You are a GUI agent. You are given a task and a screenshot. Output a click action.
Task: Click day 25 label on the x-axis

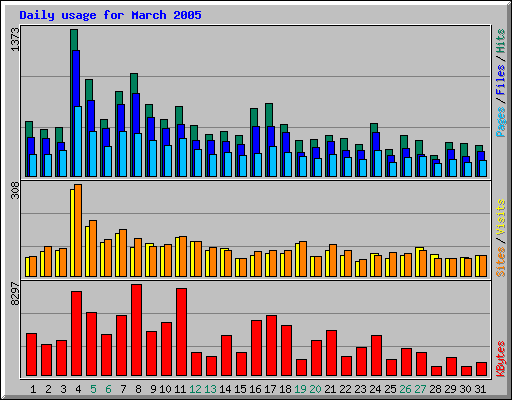390,389
